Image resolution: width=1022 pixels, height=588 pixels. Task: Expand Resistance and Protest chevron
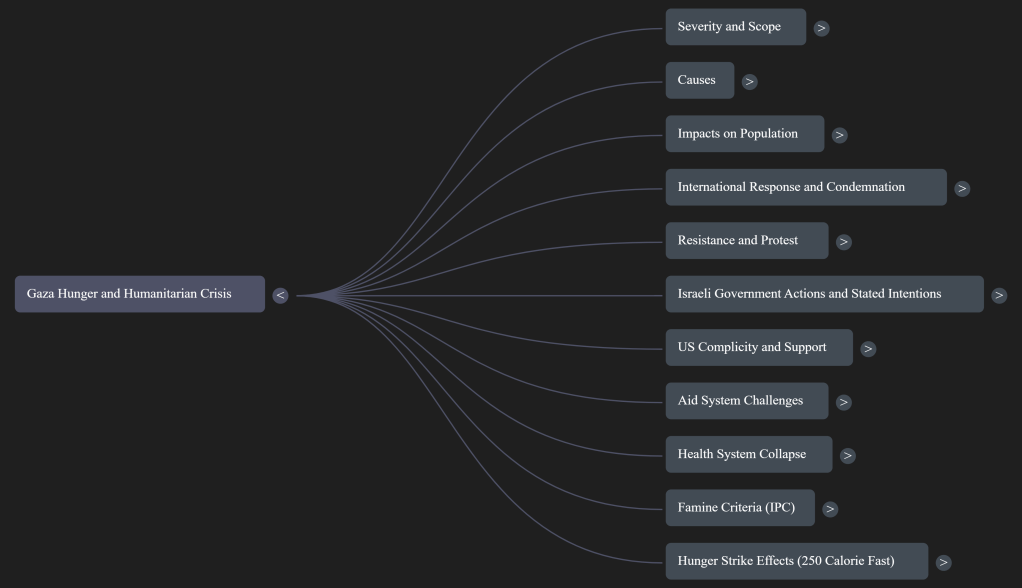843,242
